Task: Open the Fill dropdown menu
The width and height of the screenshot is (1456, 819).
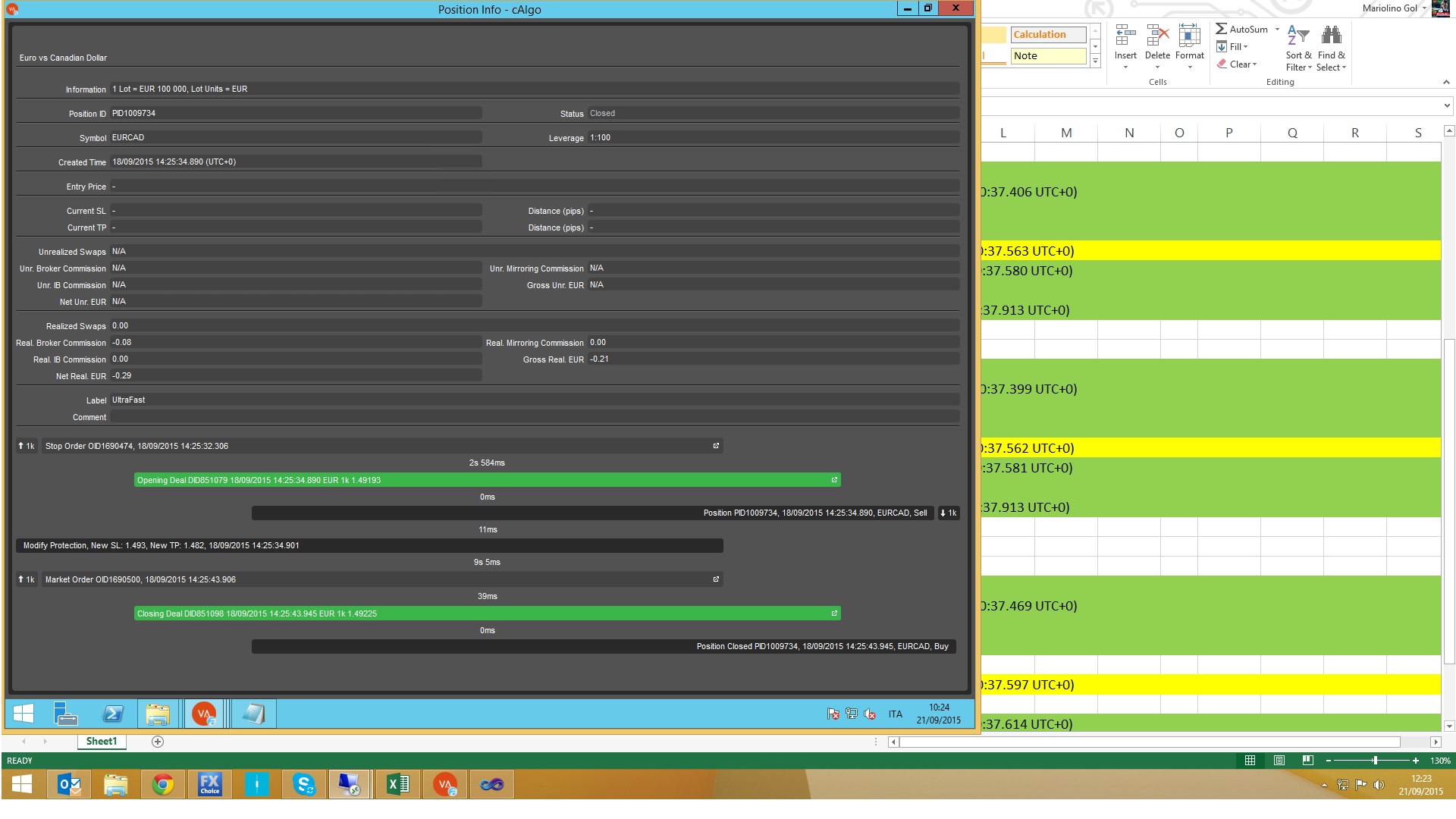Action: [1245, 47]
